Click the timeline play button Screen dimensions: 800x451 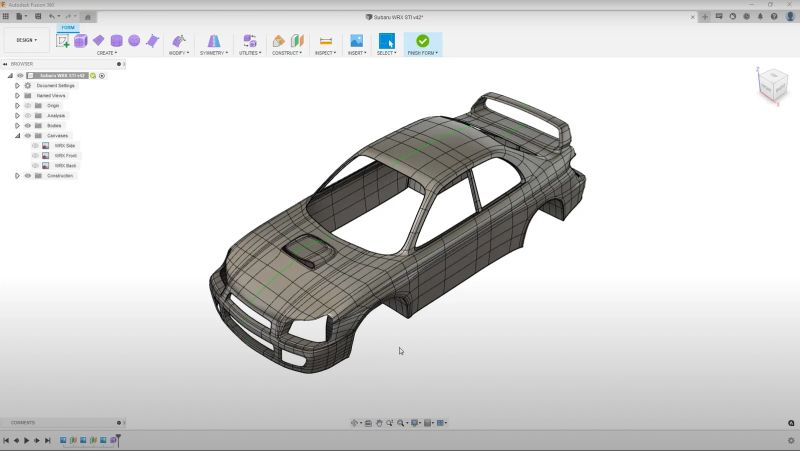27,440
